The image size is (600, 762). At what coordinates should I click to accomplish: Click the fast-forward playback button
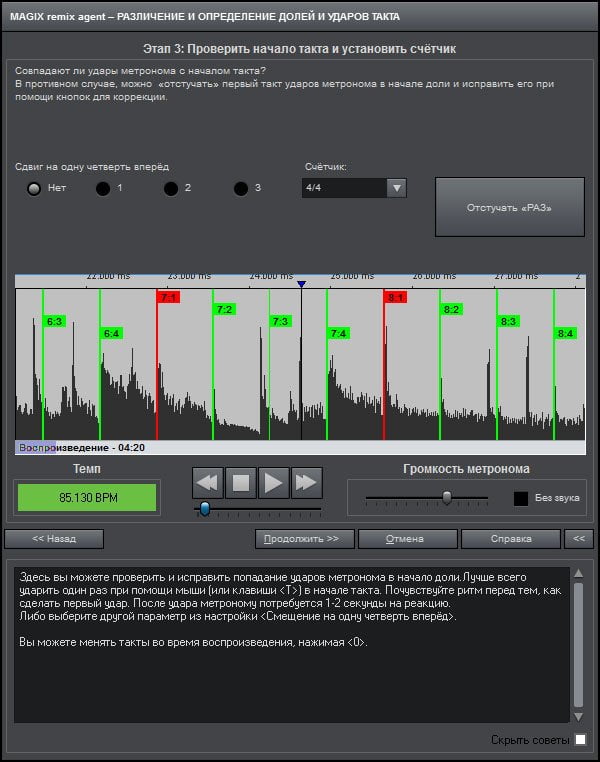click(x=307, y=483)
